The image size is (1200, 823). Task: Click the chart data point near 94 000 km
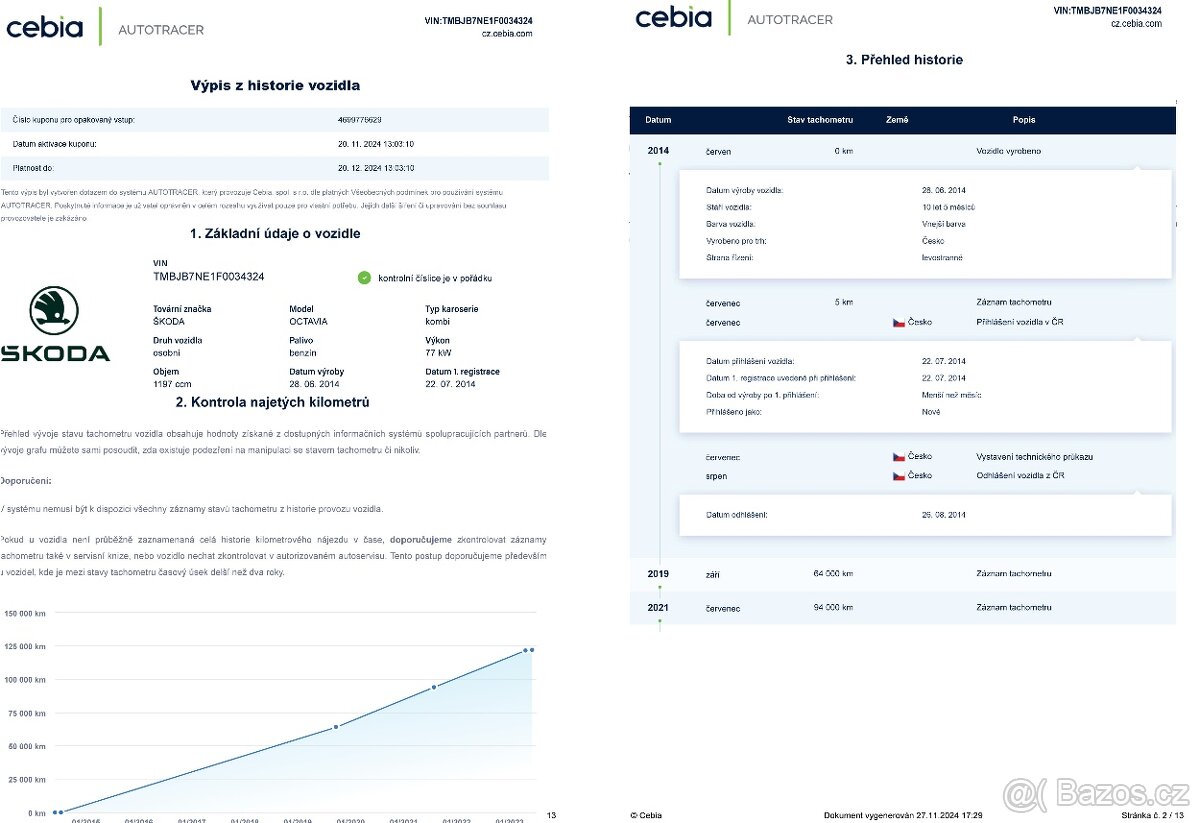coord(433,687)
